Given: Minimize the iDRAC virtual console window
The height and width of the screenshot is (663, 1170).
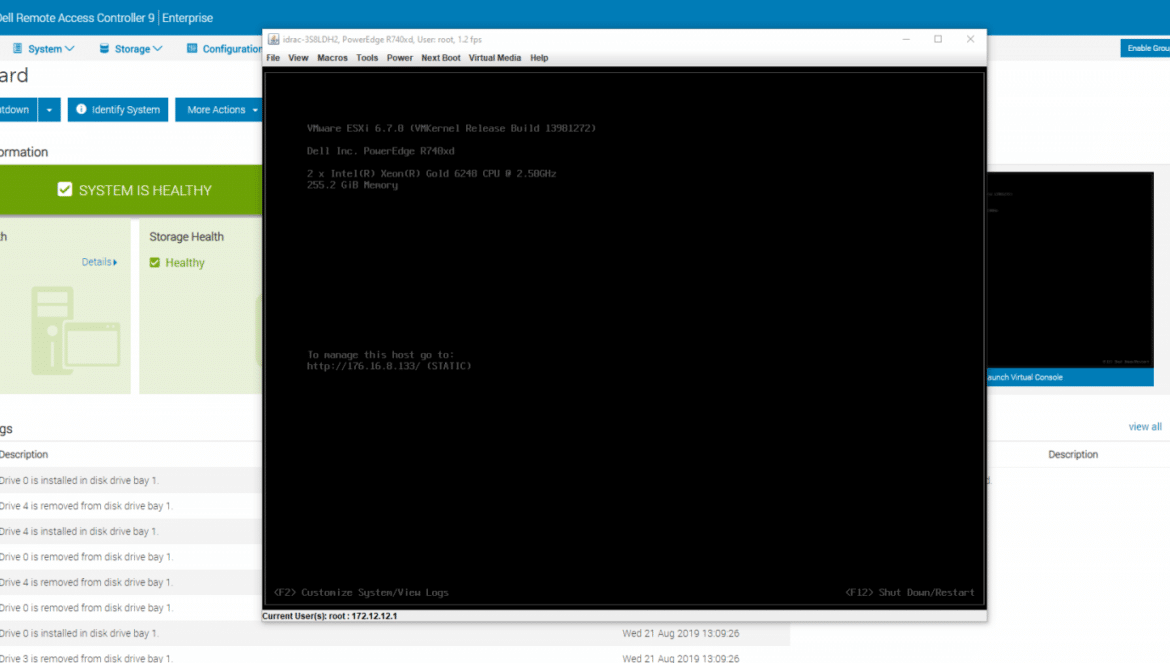Looking at the screenshot, I should point(906,40).
